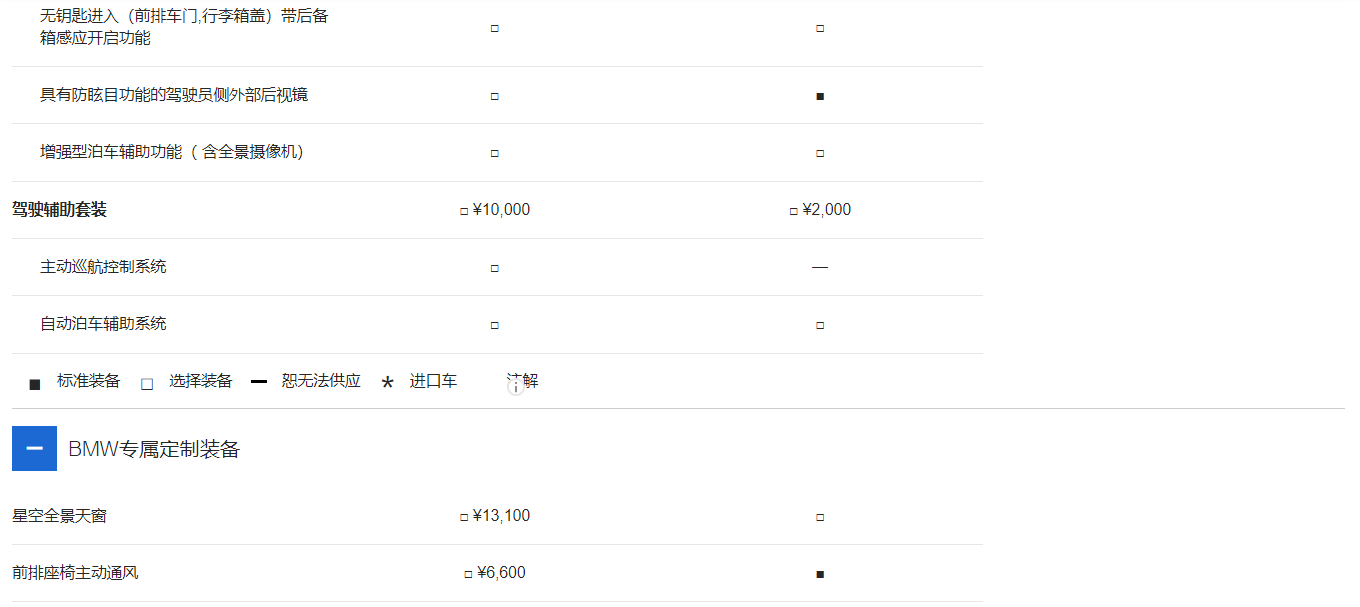Viewport: 1360px width, 607px height.
Task: Check the empty box in 主动巡航控制系统 row
Action: pos(495,268)
